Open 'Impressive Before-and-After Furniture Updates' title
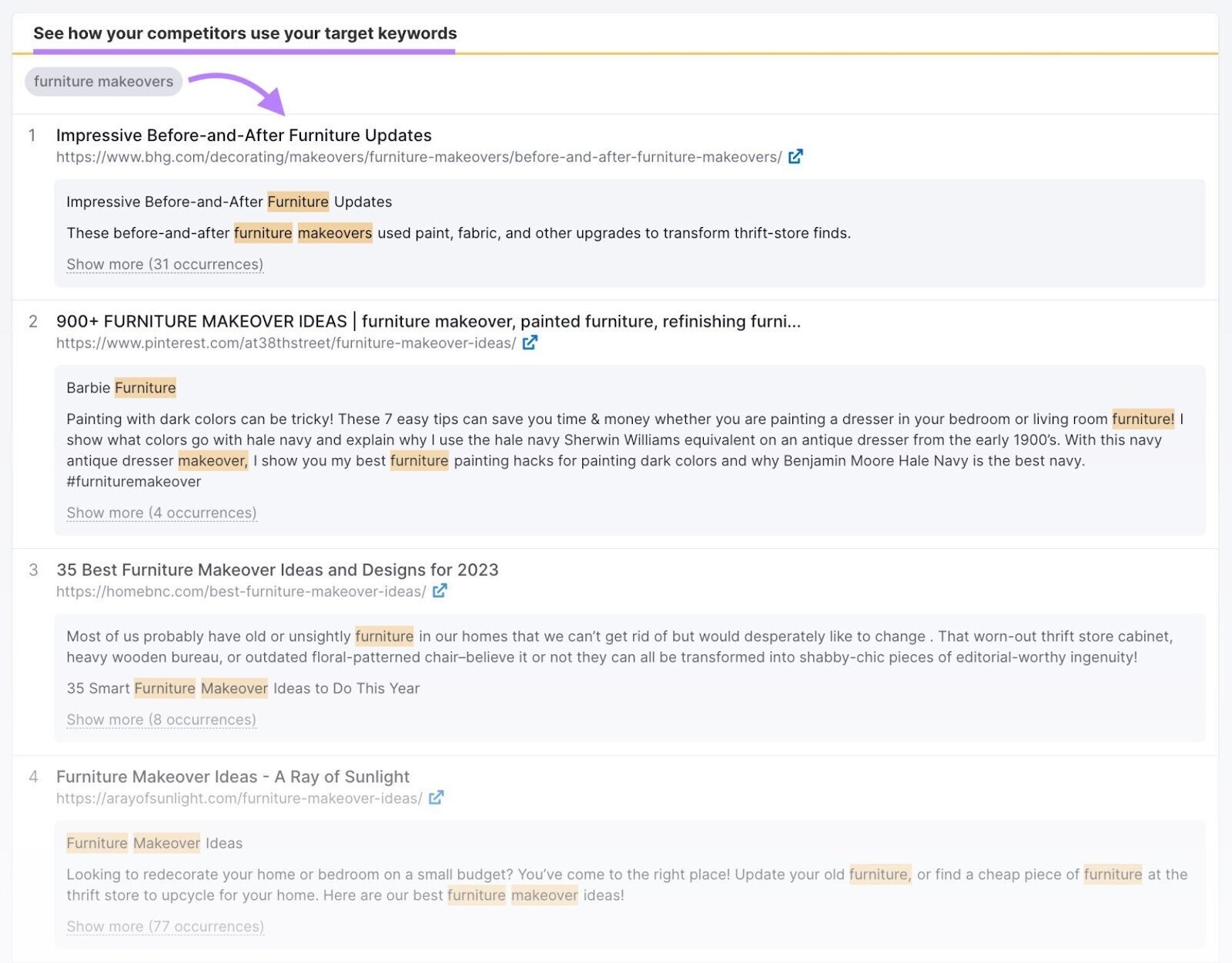Viewport: 1232px width, 963px height. coord(244,135)
